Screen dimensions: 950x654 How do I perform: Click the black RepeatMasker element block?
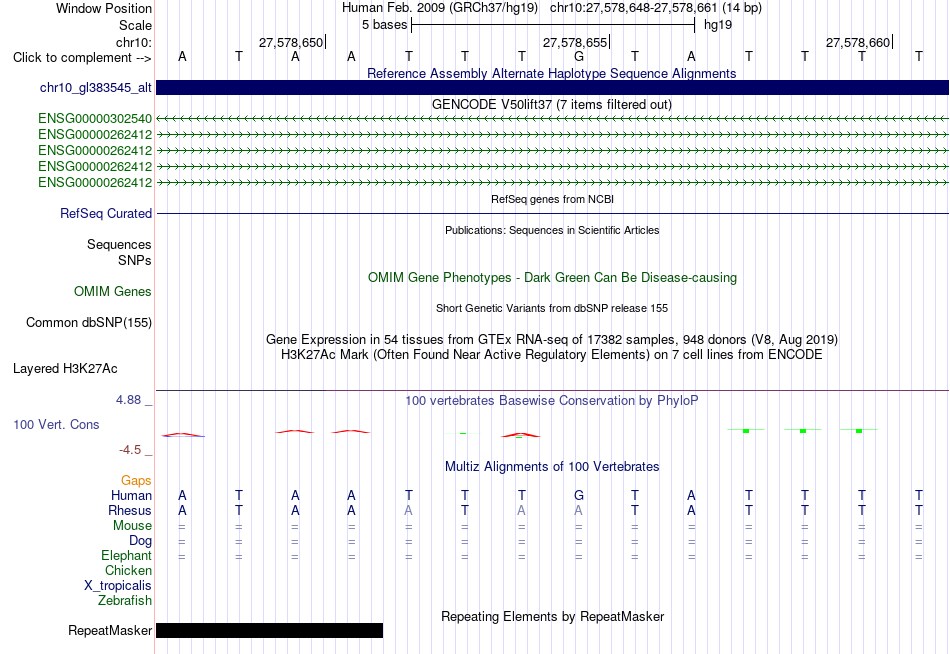click(270, 630)
